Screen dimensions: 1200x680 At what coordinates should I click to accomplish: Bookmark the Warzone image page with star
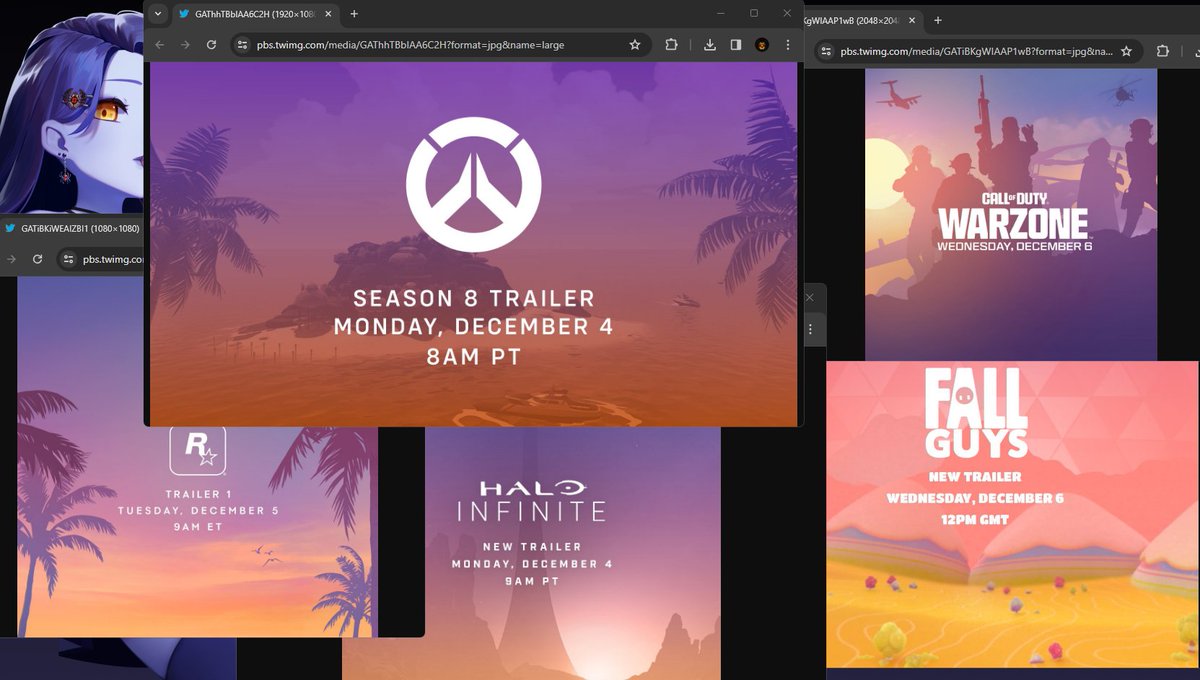coord(1126,51)
